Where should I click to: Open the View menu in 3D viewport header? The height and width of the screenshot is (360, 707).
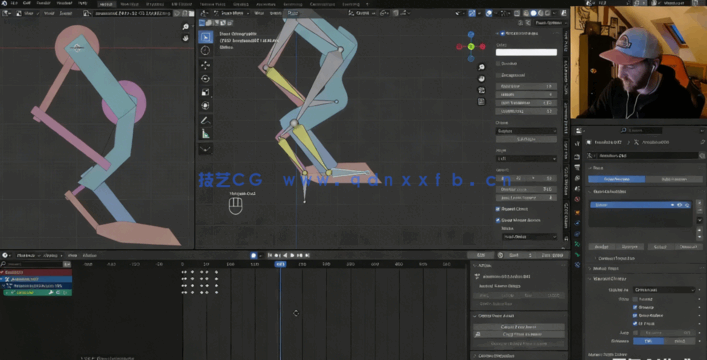pyautogui.click(x=259, y=13)
